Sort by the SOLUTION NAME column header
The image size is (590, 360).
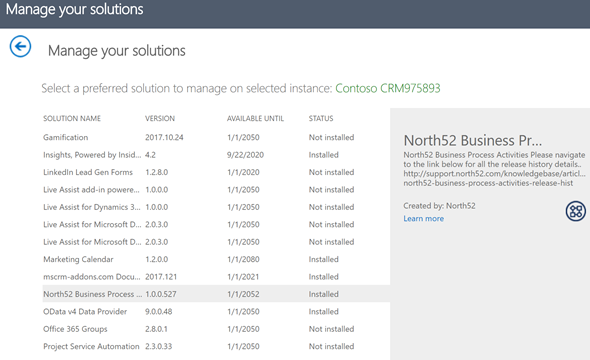coord(72,118)
